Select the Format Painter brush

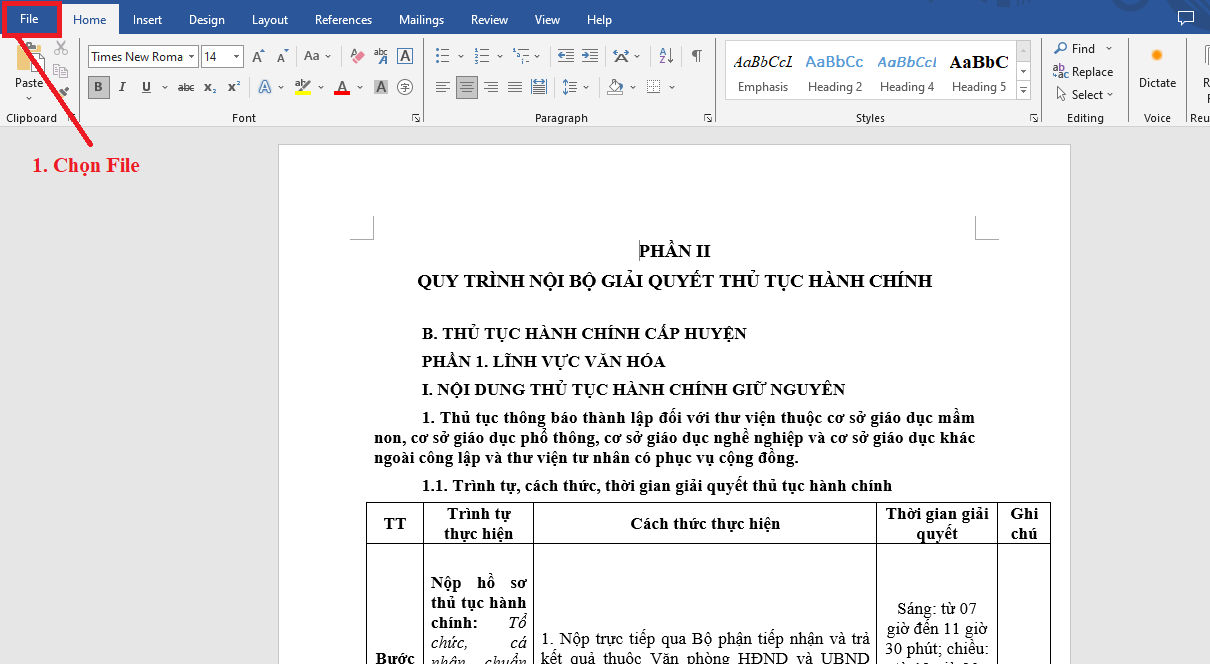pos(63,93)
